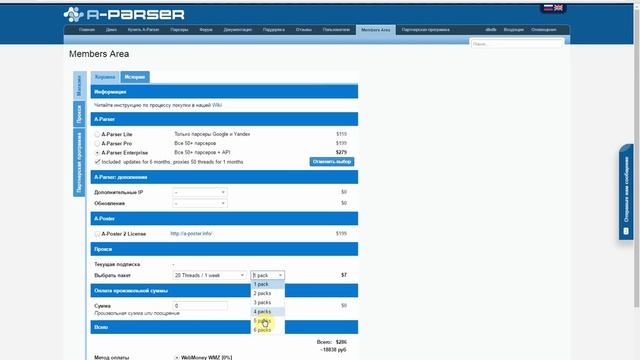Open the Демо nav item

point(111,30)
